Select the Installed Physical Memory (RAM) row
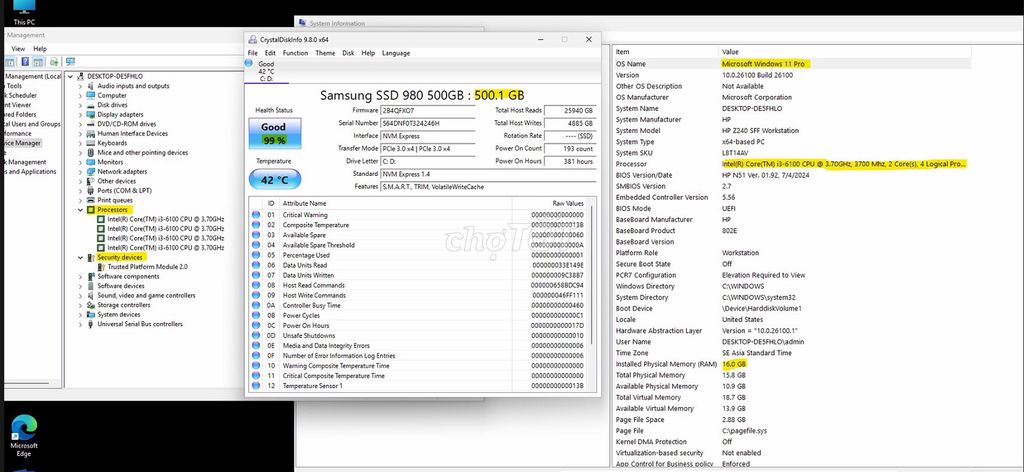1024x472 pixels. pos(792,364)
